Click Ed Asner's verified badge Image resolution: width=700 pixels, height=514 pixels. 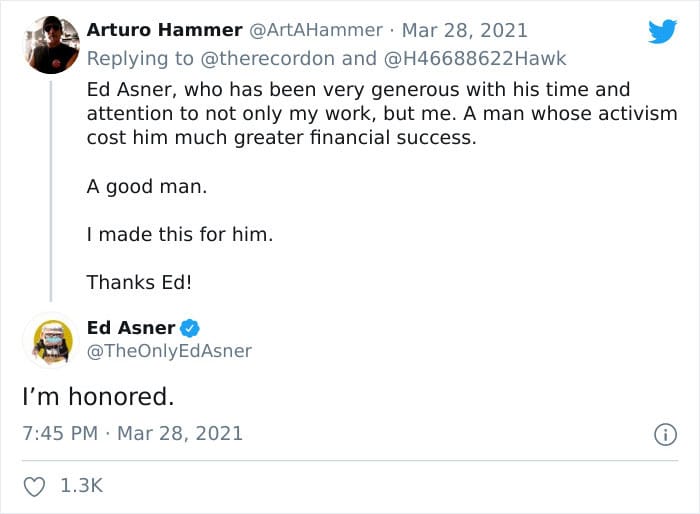point(190,328)
